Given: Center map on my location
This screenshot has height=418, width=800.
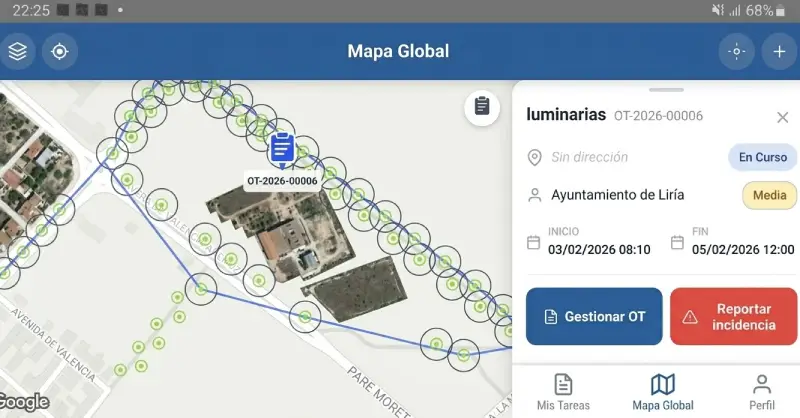Looking at the screenshot, I should tap(60, 51).
